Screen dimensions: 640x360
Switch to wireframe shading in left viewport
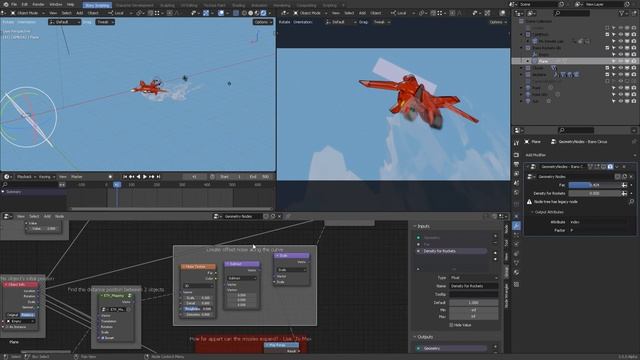point(244,13)
